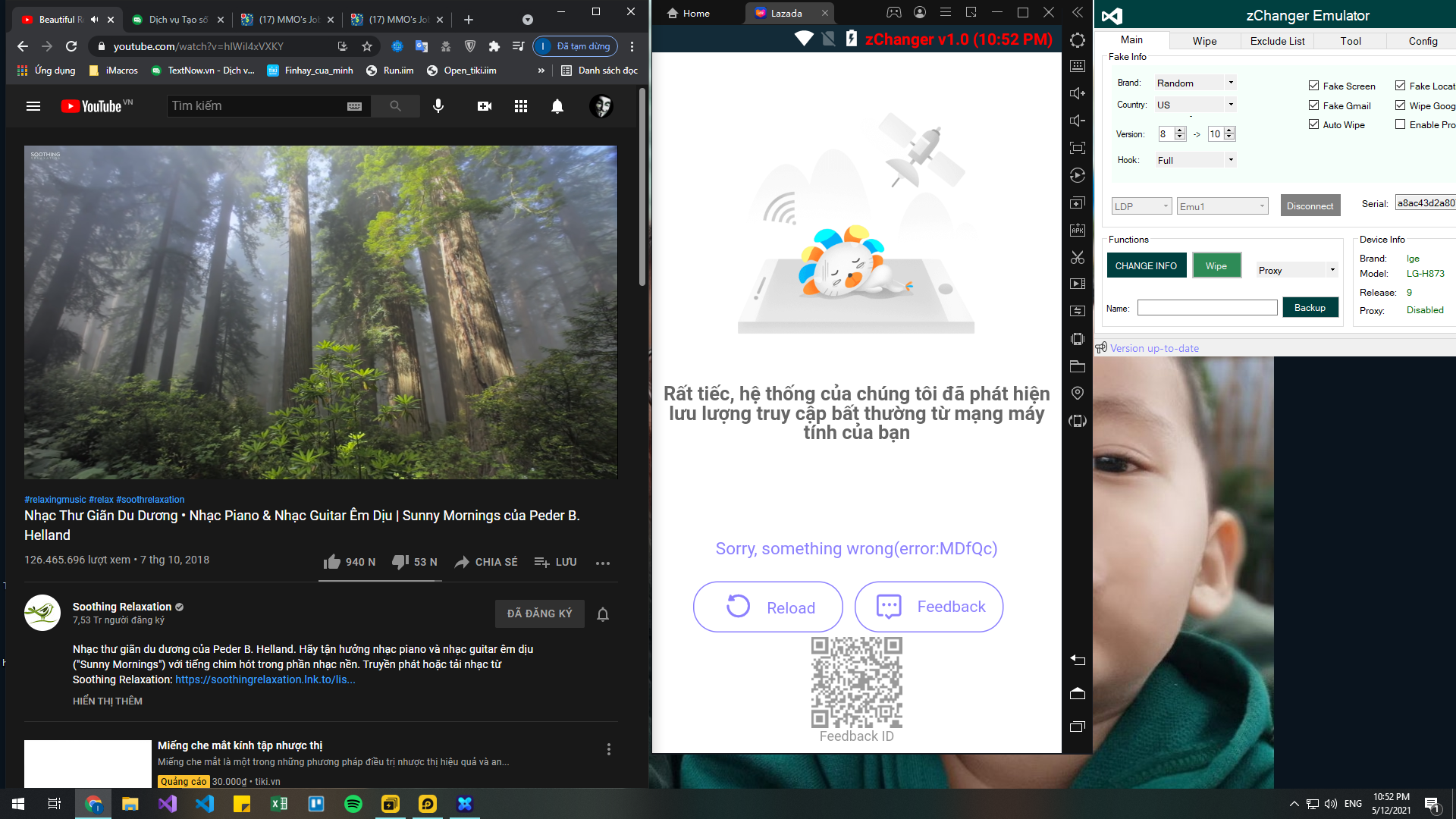The height and width of the screenshot is (819, 1456).
Task: Click Reload button in Lazada app
Action: [767, 607]
